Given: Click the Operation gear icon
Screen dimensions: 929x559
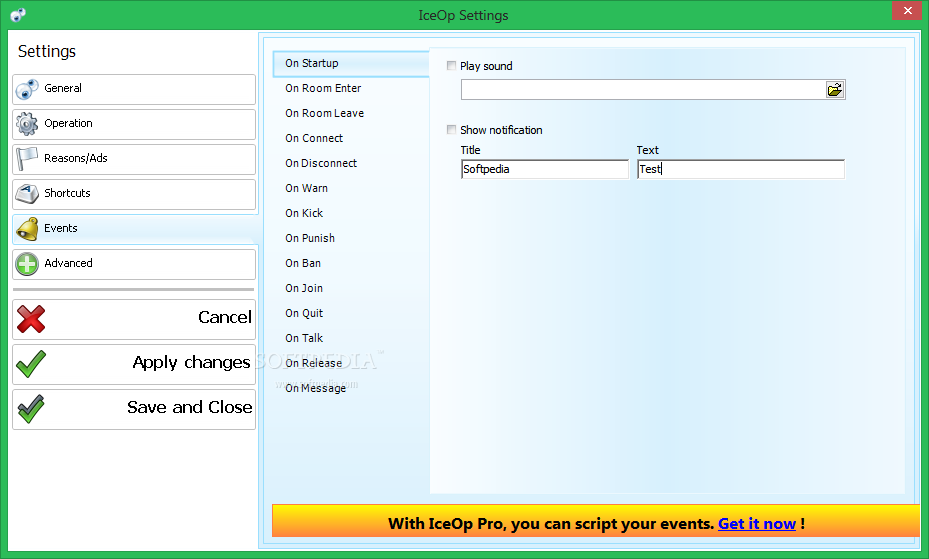Looking at the screenshot, I should (27, 124).
